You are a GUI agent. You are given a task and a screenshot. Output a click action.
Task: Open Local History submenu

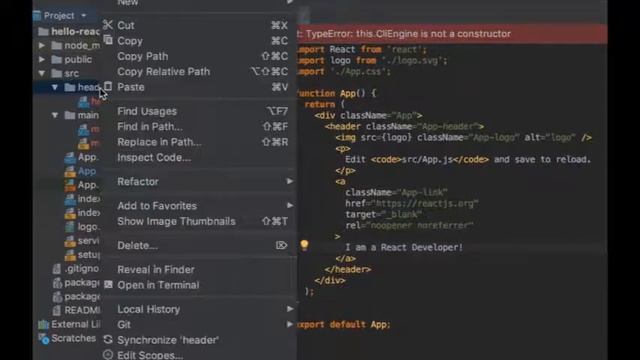coord(198,309)
